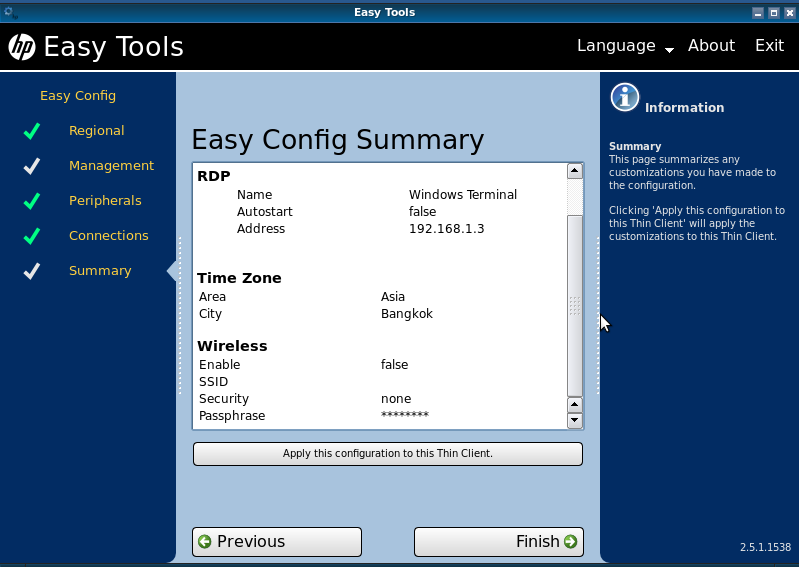Open the About page

point(711,45)
